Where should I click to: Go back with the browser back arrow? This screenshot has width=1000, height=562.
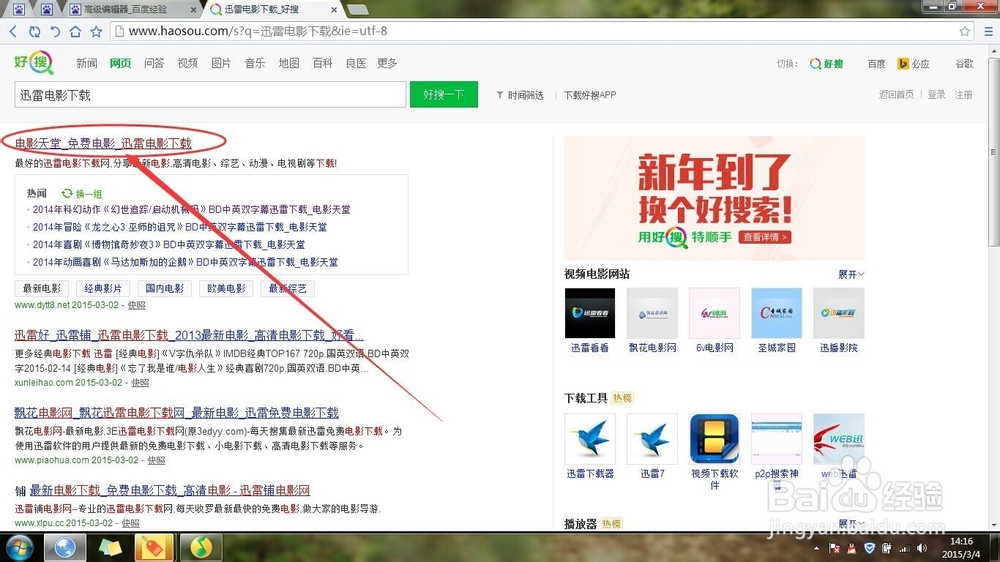pyautogui.click(x=13, y=31)
